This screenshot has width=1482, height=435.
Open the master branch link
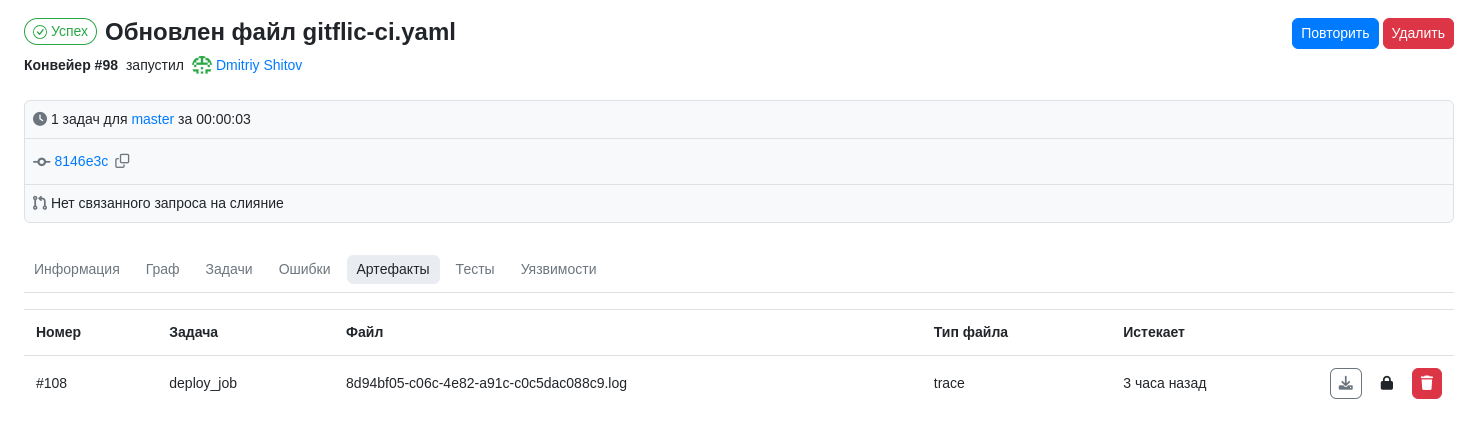pyautogui.click(x=153, y=119)
